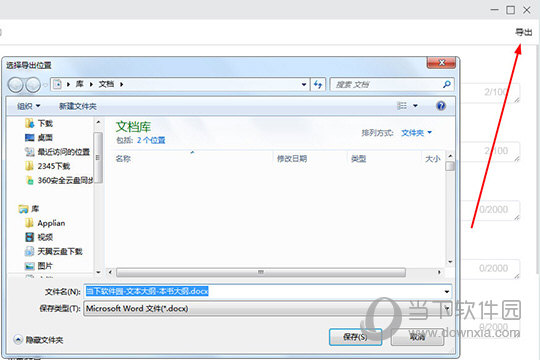
Task: Click the file list scroll down arrow
Action: point(450,262)
